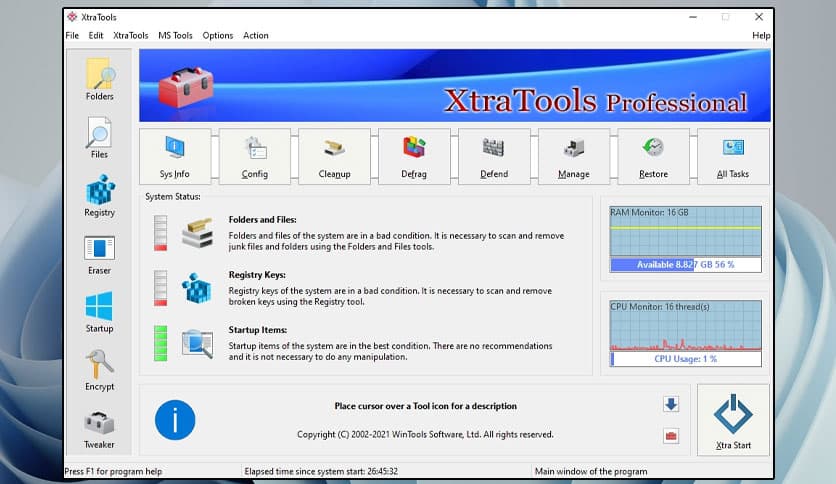Open the File menu
The width and height of the screenshot is (836, 484).
pos(72,35)
